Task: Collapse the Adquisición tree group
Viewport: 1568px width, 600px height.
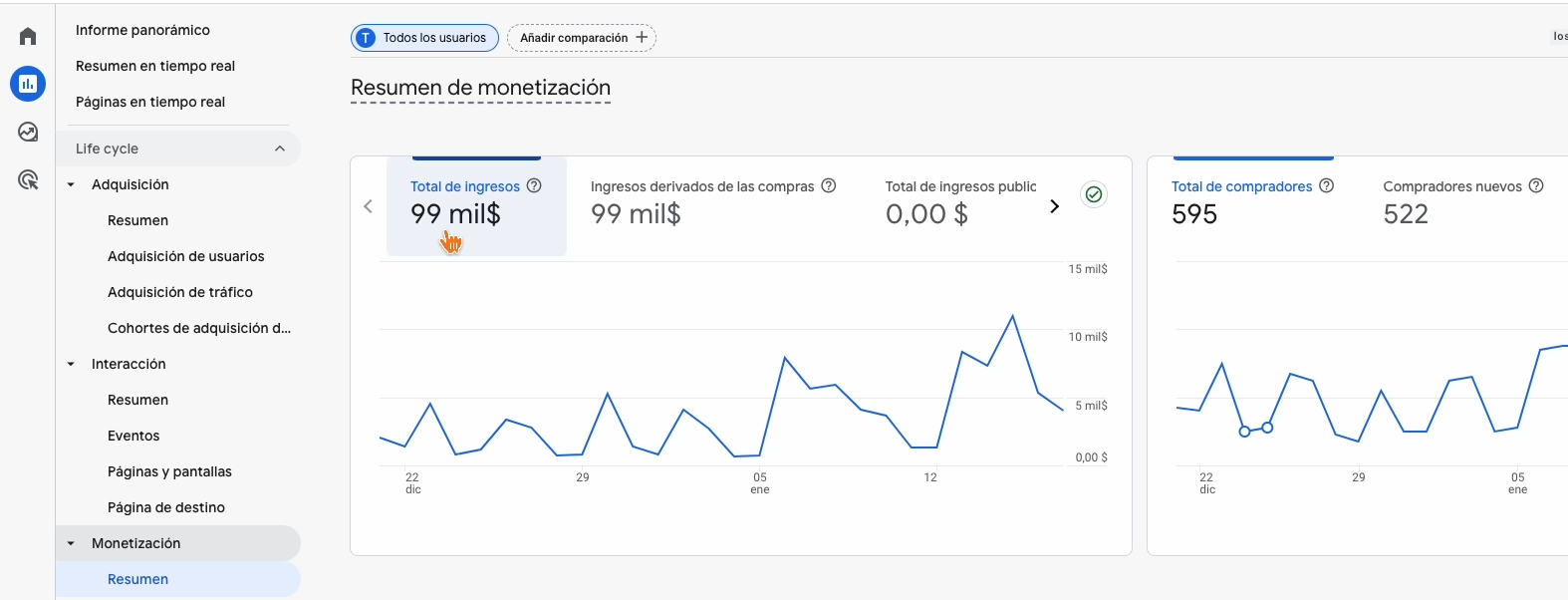Action: pos(71,184)
